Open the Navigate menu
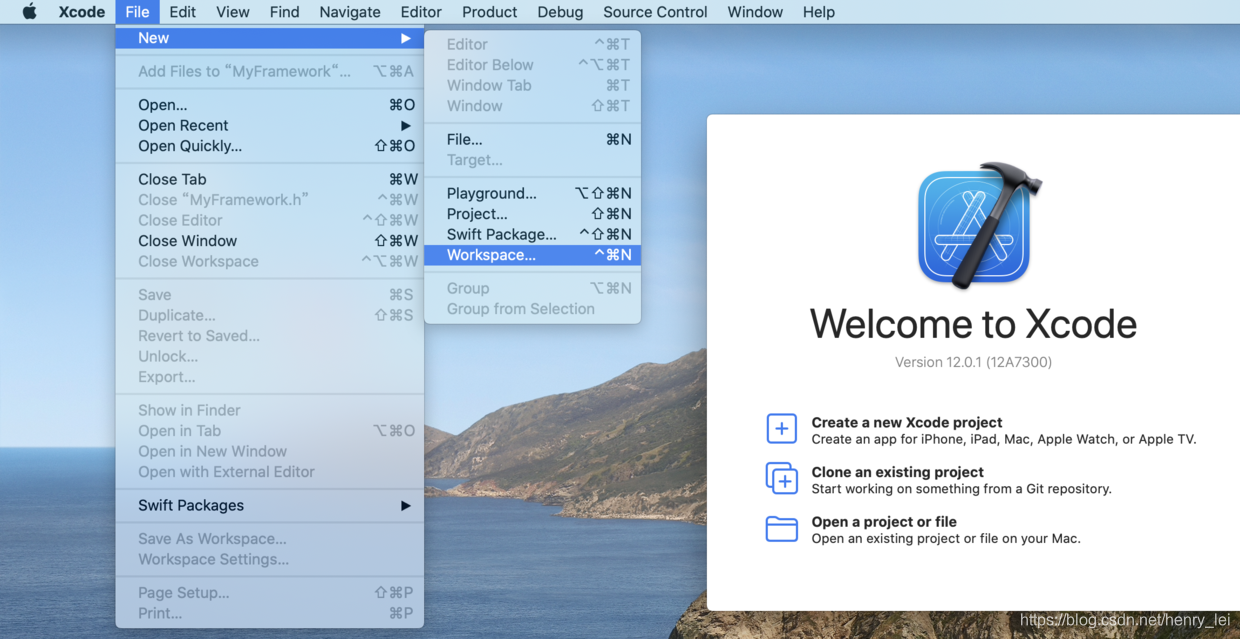This screenshot has width=1240, height=639. tap(350, 12)
